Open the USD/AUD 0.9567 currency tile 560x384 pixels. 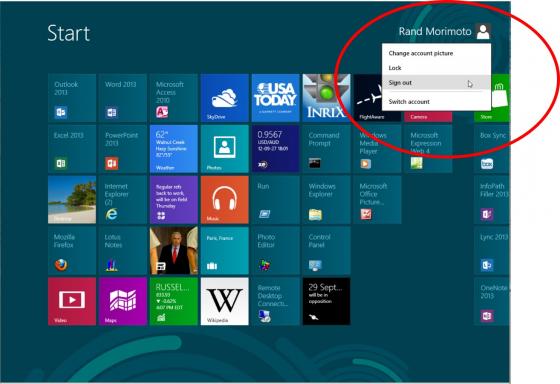[275, 149]
